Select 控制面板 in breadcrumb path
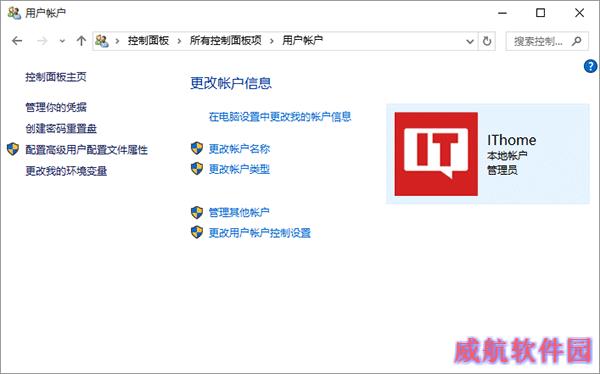The image size is (600, 374). click(x=148, y=40)
